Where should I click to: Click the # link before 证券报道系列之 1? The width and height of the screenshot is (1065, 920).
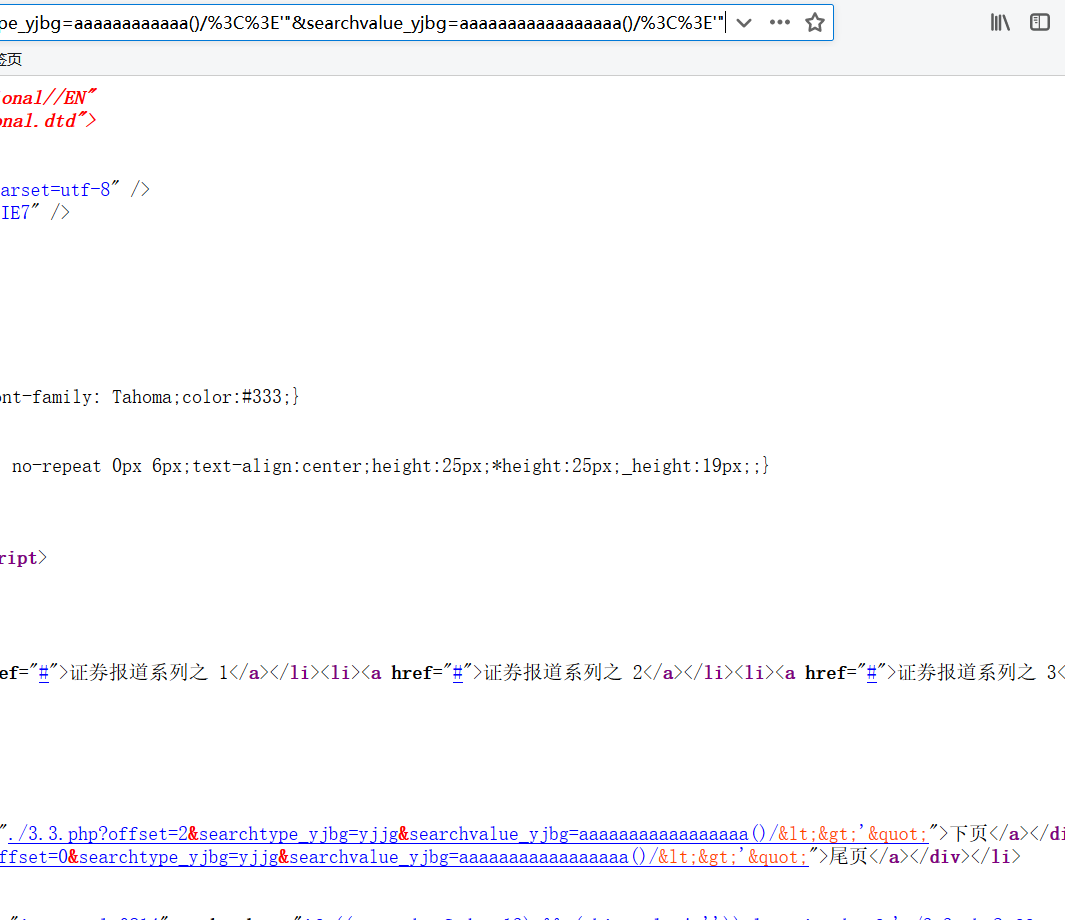click(44, 673)
